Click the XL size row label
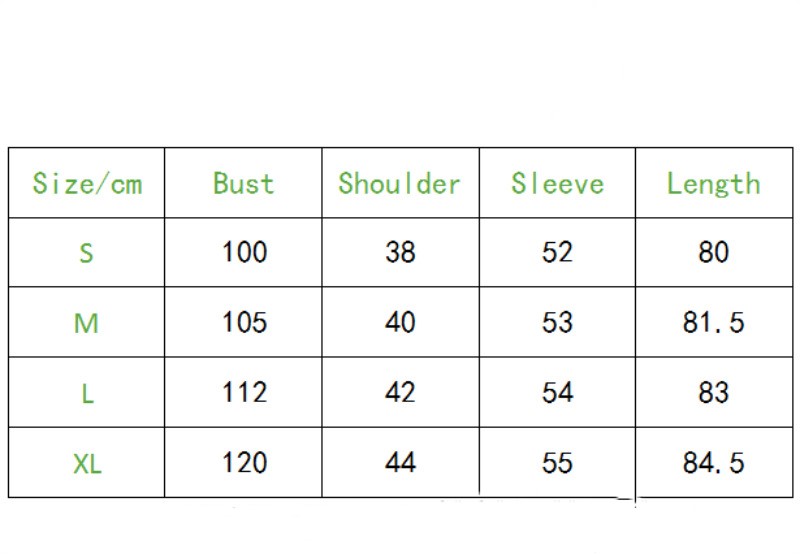This screenshot has height=554, width=800. tap(87, 463)
